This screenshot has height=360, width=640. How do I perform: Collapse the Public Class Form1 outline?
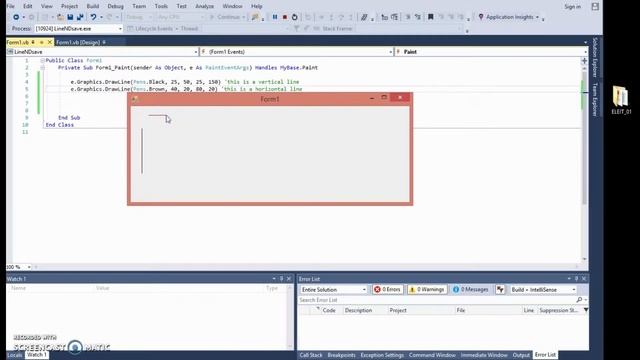42,60
